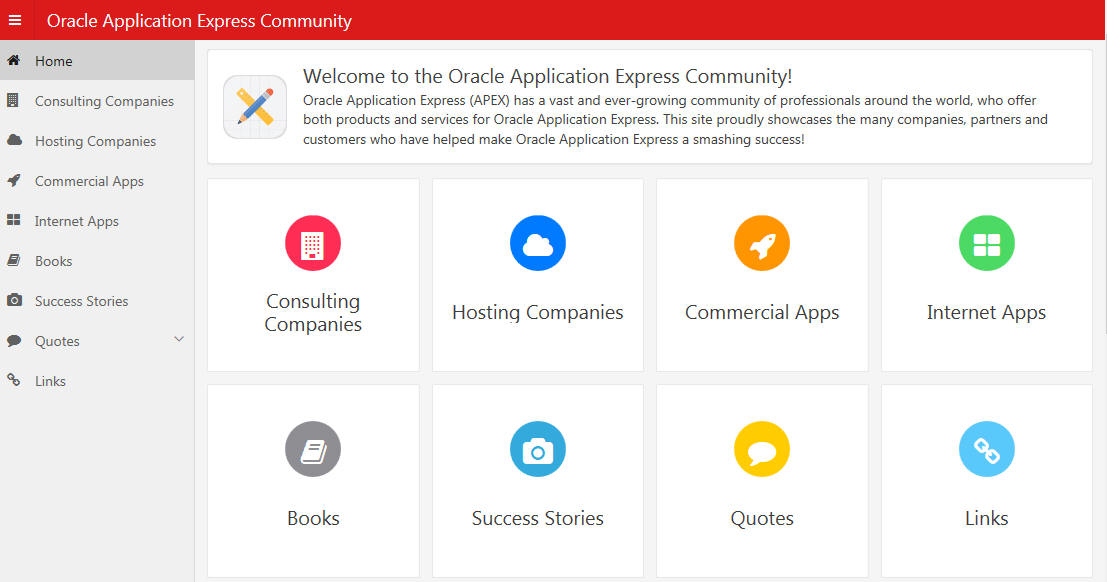Click the gray book icon for Books
Image resolution: width=1107 pixels, height=582 pixels.
(313, 449)
